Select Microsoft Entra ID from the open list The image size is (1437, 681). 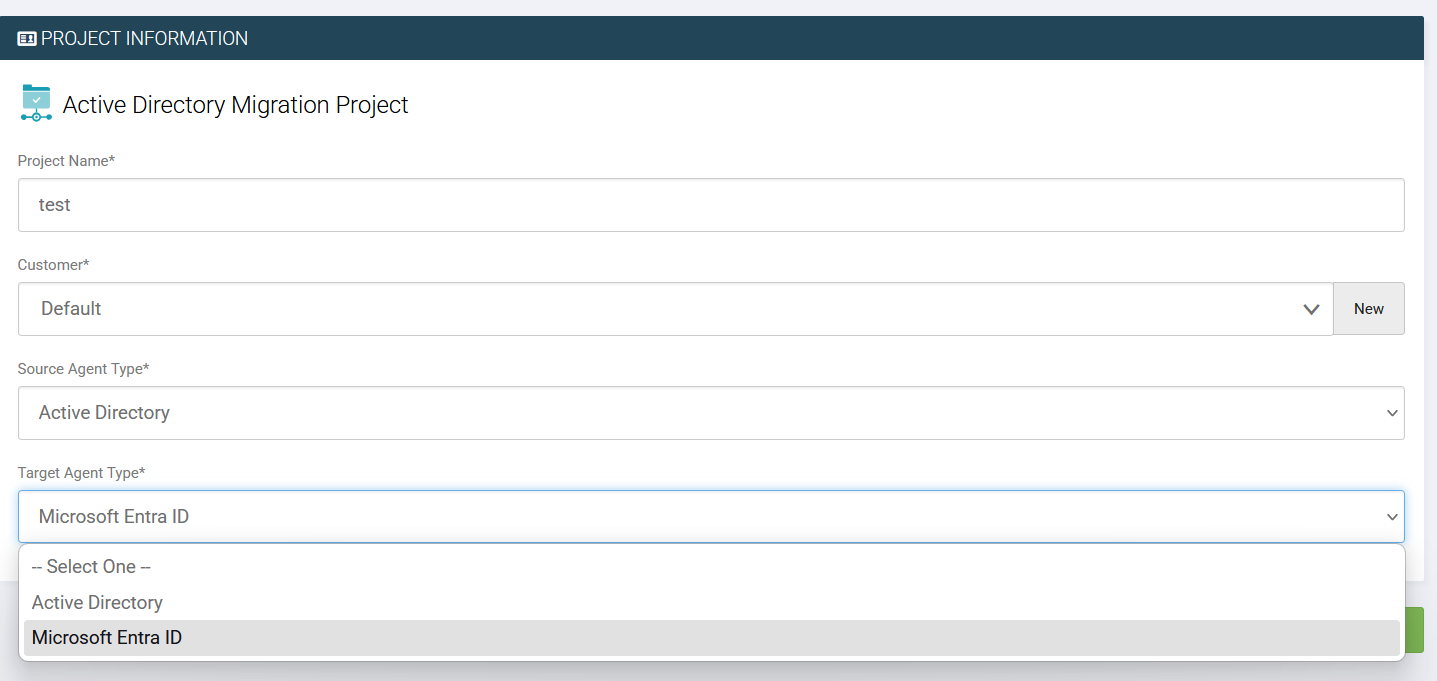coord(106,637)
